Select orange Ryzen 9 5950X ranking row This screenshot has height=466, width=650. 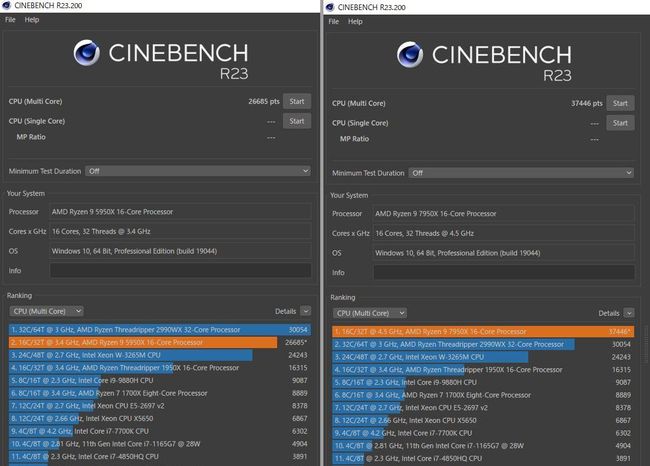click(160, 342)
